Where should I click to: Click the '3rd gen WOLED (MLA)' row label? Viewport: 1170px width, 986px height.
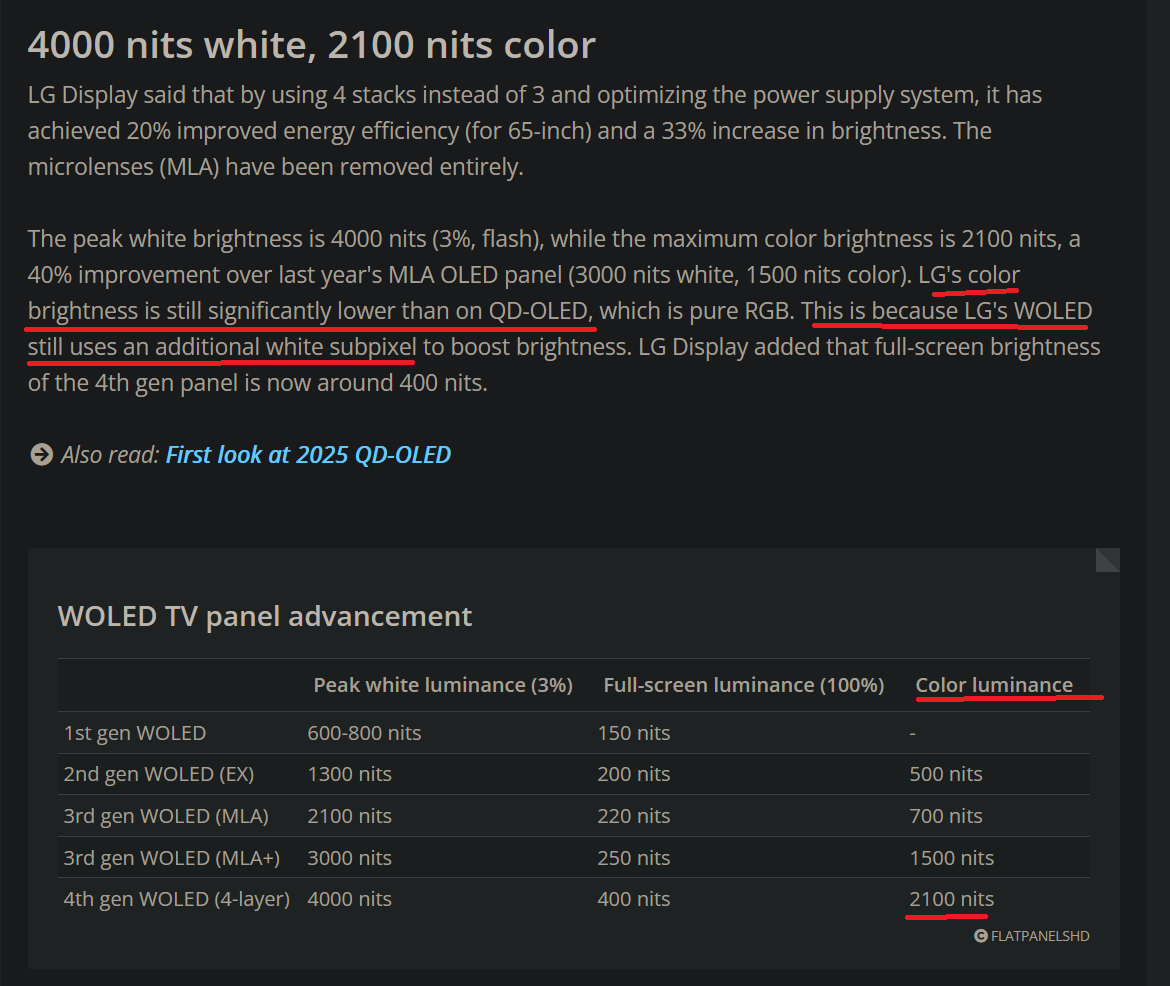pyautogui.click(x=166, y=816)
